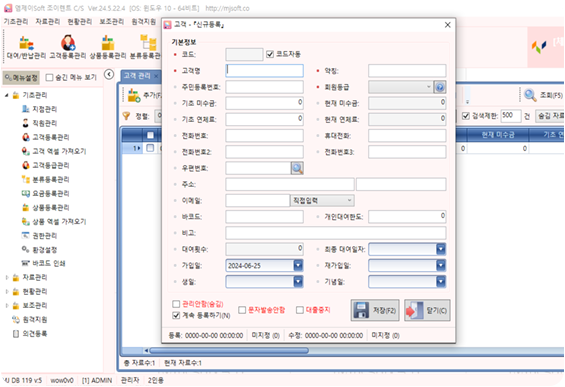Click the 조회(F5) magnifier icon

[530, 95]
